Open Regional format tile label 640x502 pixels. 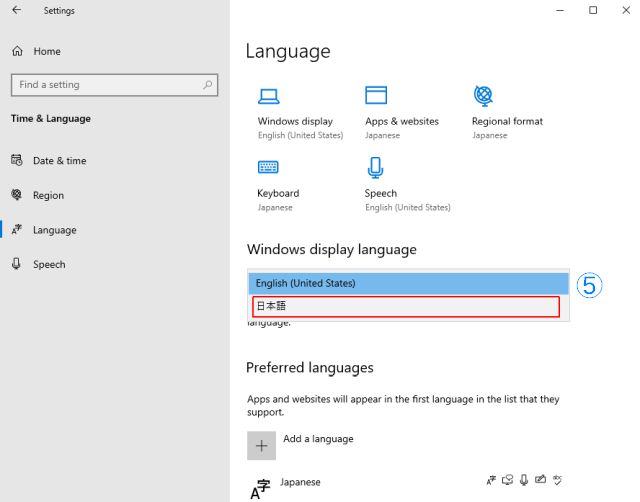(507, 121)
